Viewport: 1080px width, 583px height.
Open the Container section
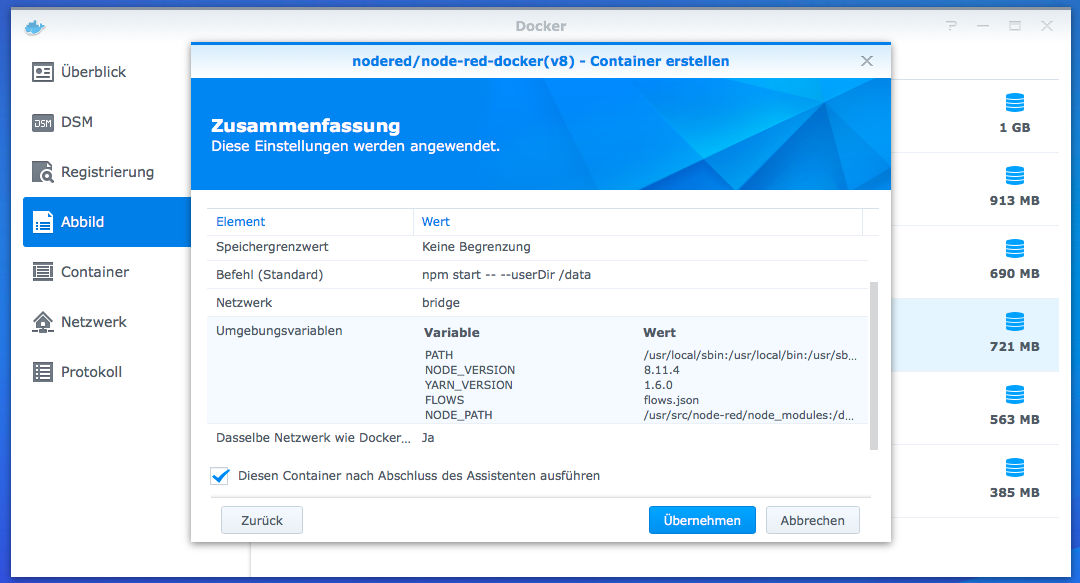coord(107,272)
